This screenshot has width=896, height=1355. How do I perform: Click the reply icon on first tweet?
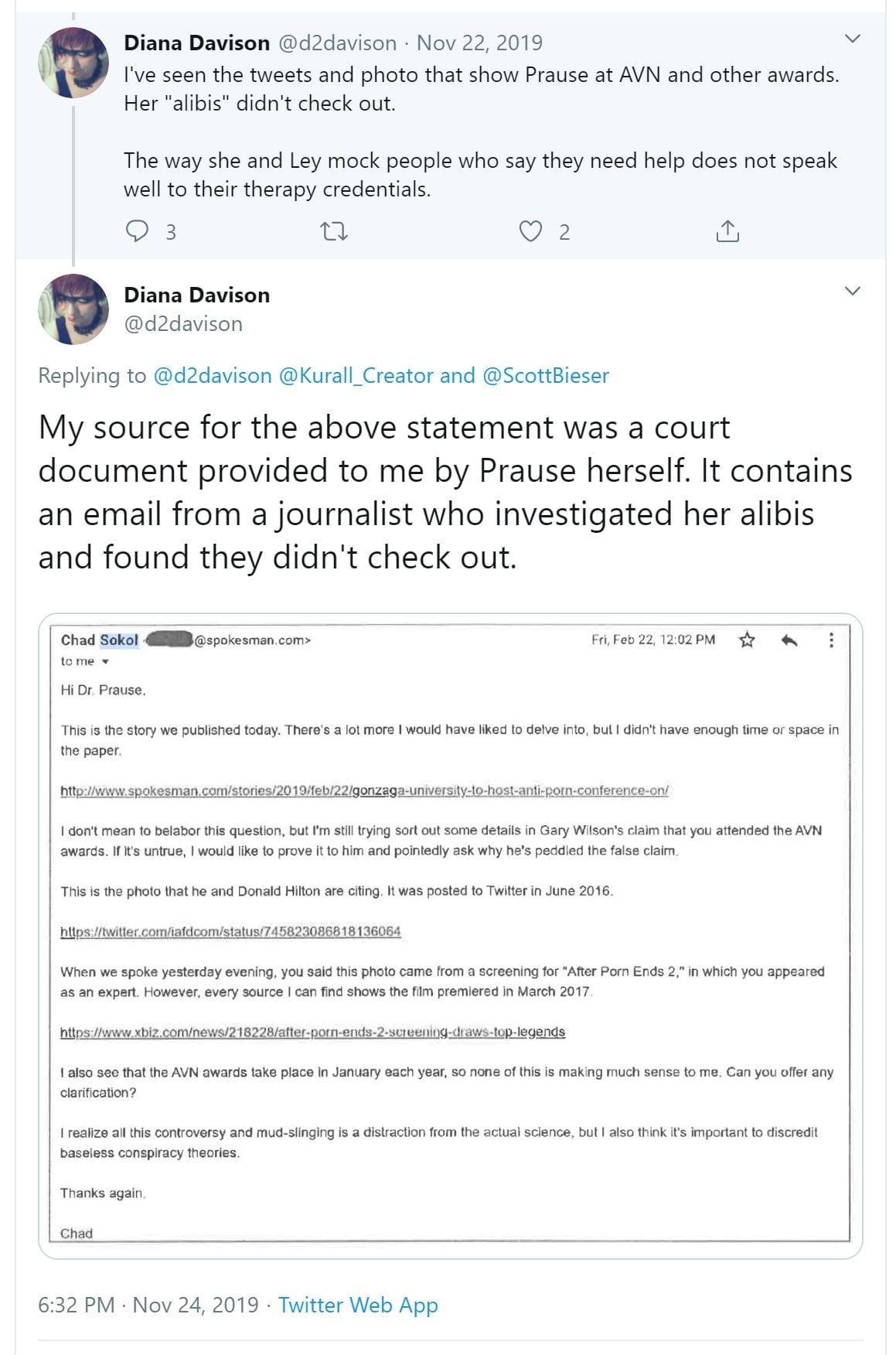click(138, 231)
